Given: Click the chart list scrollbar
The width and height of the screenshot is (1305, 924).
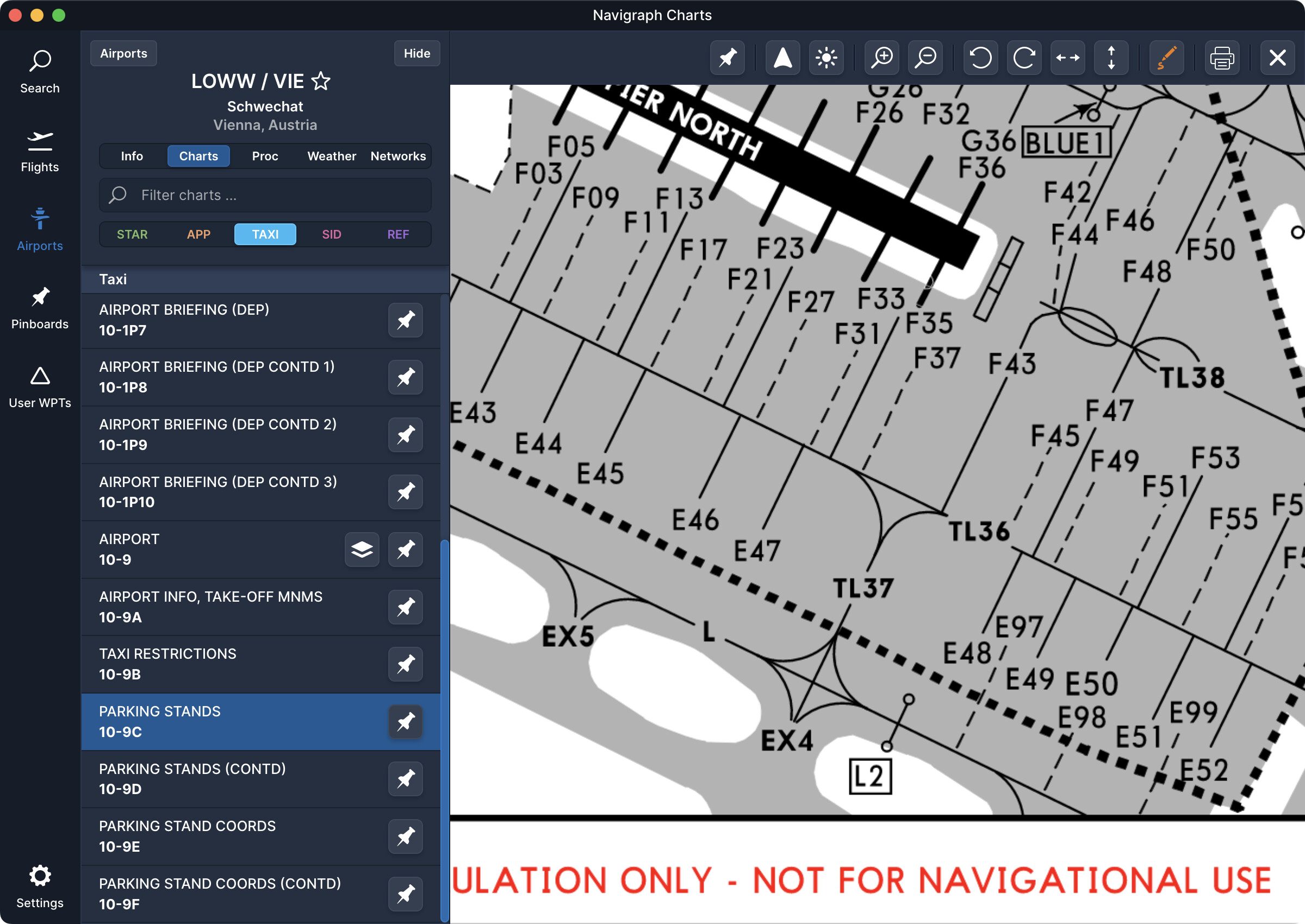Looking at the screenshot, I should pyautogui.click(x=444, y=731).
